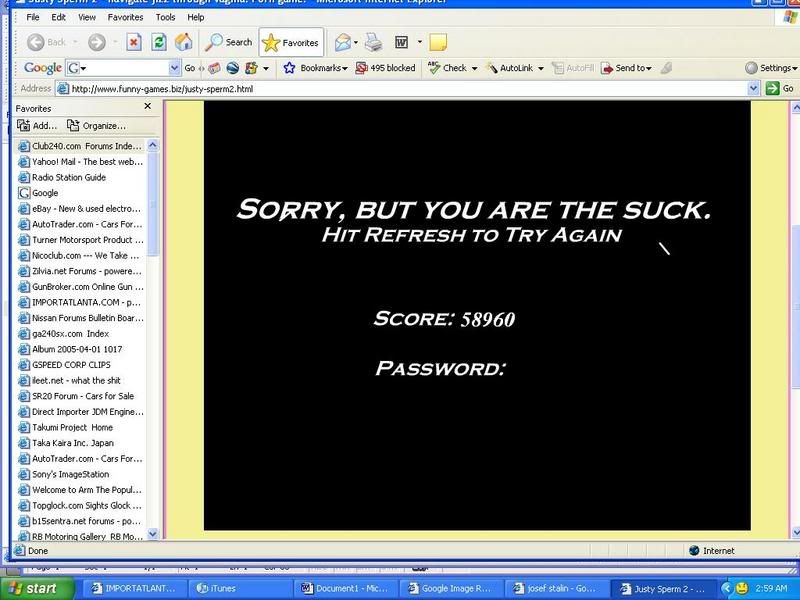Click inside the address bar URL field

(400, 88)
